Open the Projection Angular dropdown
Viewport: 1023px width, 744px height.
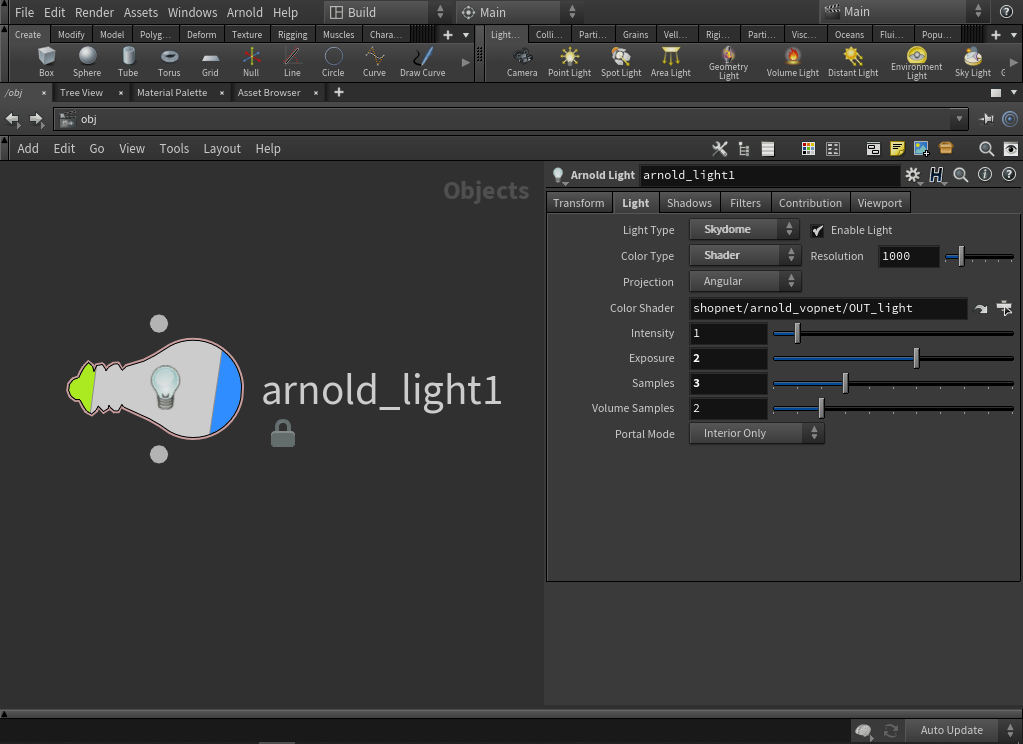coord(745,281)
